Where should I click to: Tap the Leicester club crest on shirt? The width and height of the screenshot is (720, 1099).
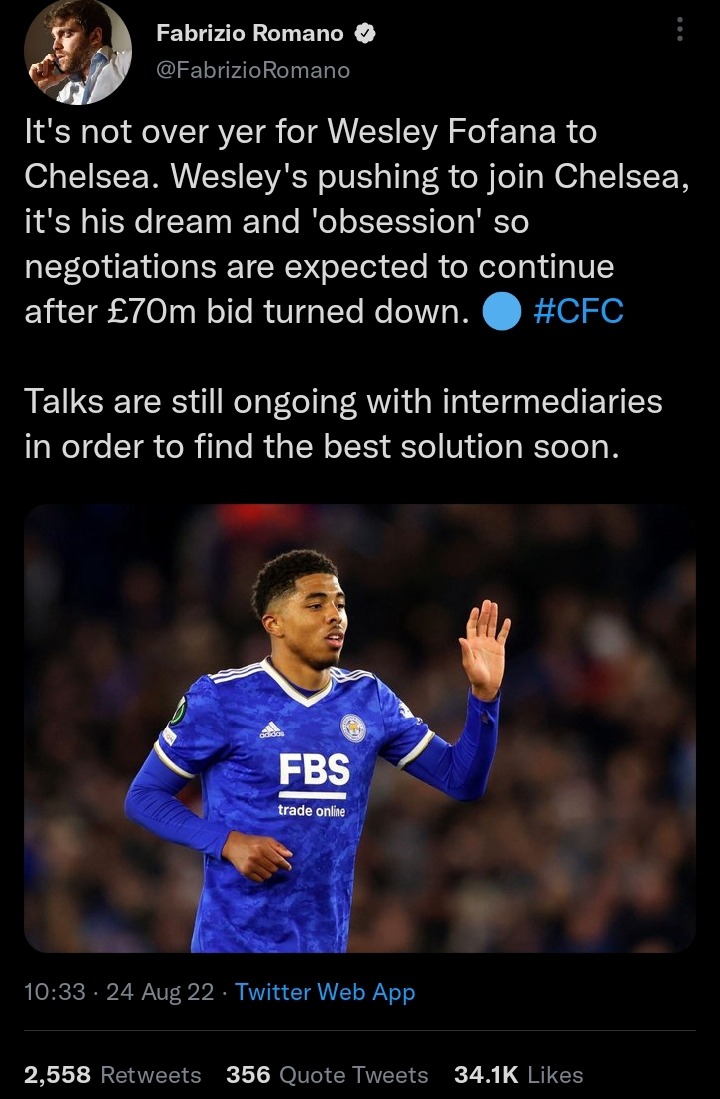click(353, 728)
